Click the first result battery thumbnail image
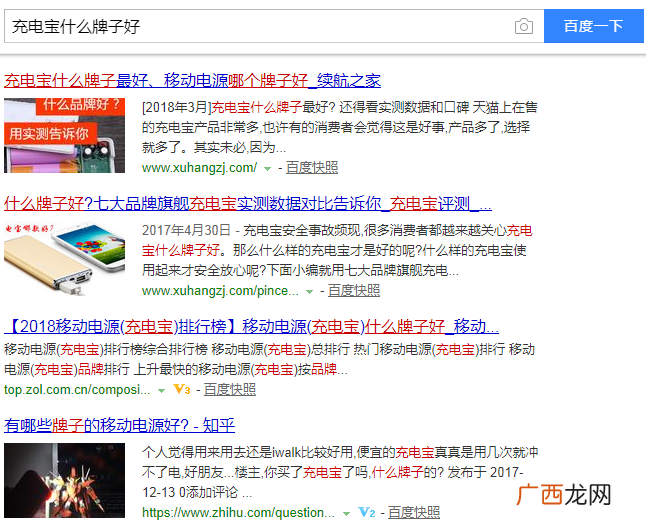This screenshot has height=523, width=646. pyautogui.click(x=64, y=135)
